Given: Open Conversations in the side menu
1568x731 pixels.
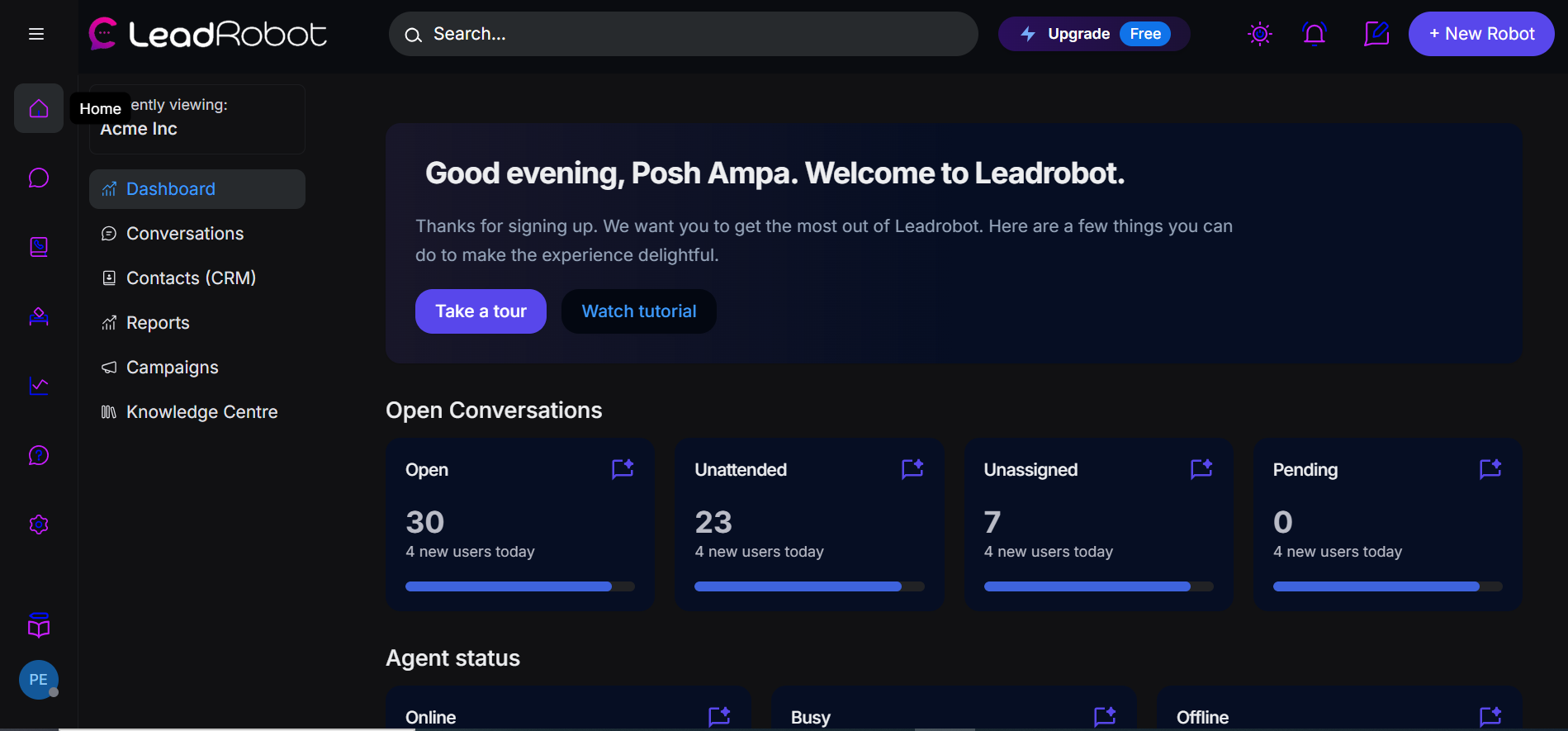Looking at the screenshot, I should click(x=197, y=234).
